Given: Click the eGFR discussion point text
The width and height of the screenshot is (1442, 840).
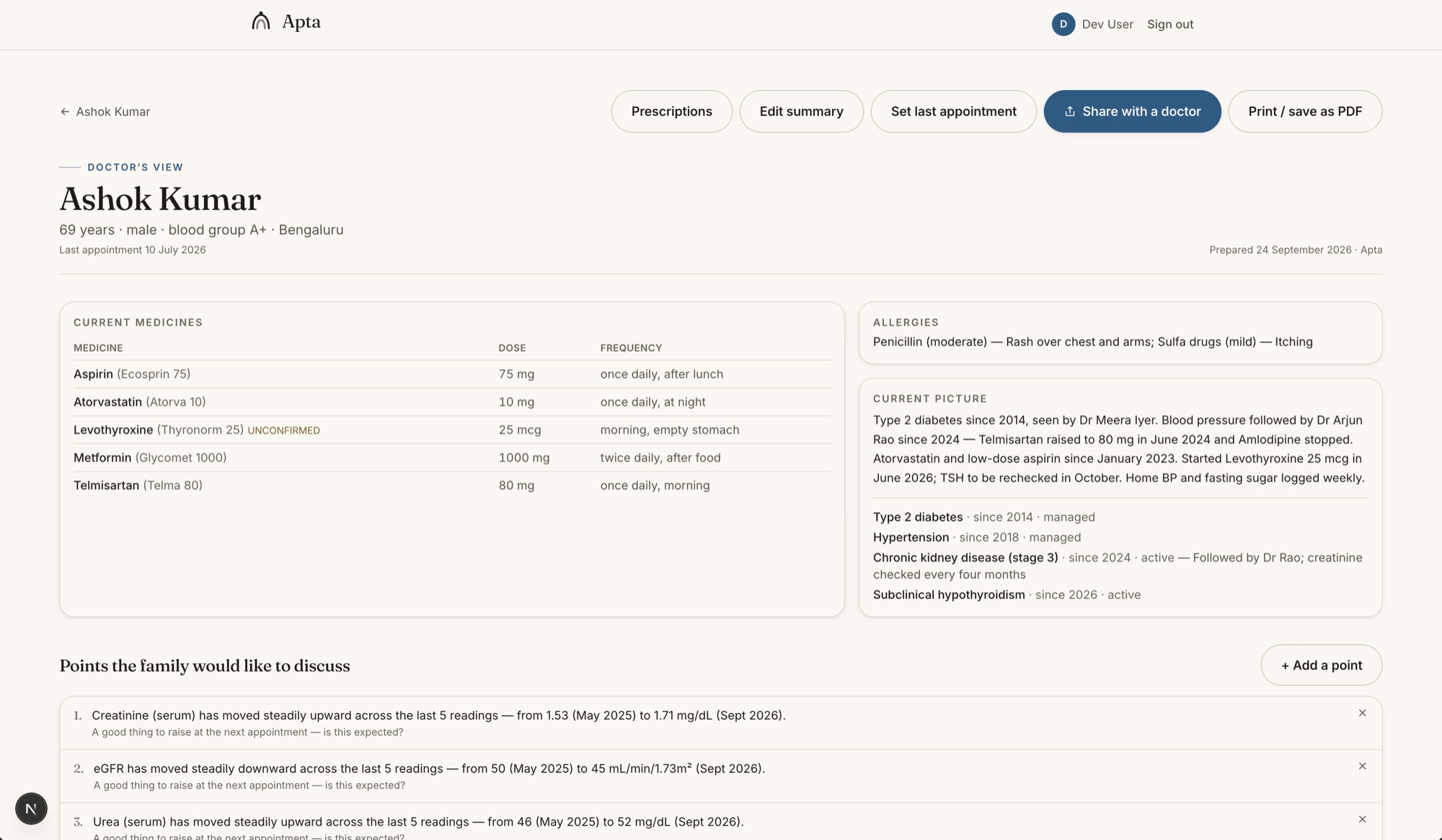Looking at the screenshot, I should pos(429,769).
